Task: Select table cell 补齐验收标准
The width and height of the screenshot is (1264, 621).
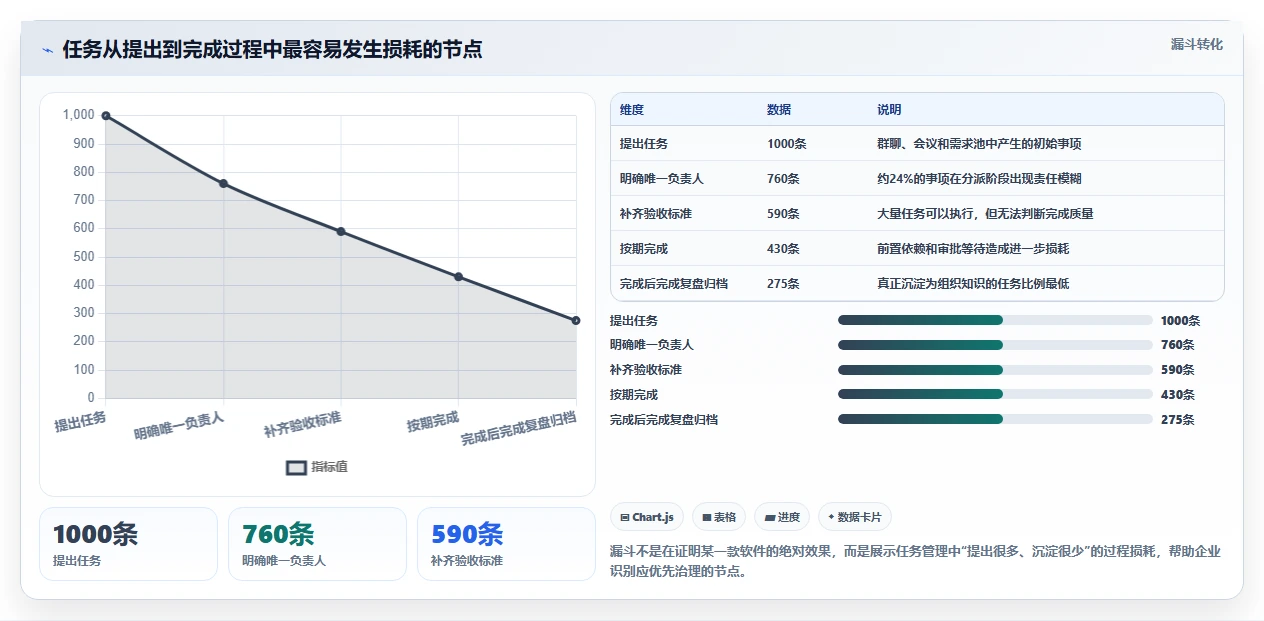Action: click(656, 214)
